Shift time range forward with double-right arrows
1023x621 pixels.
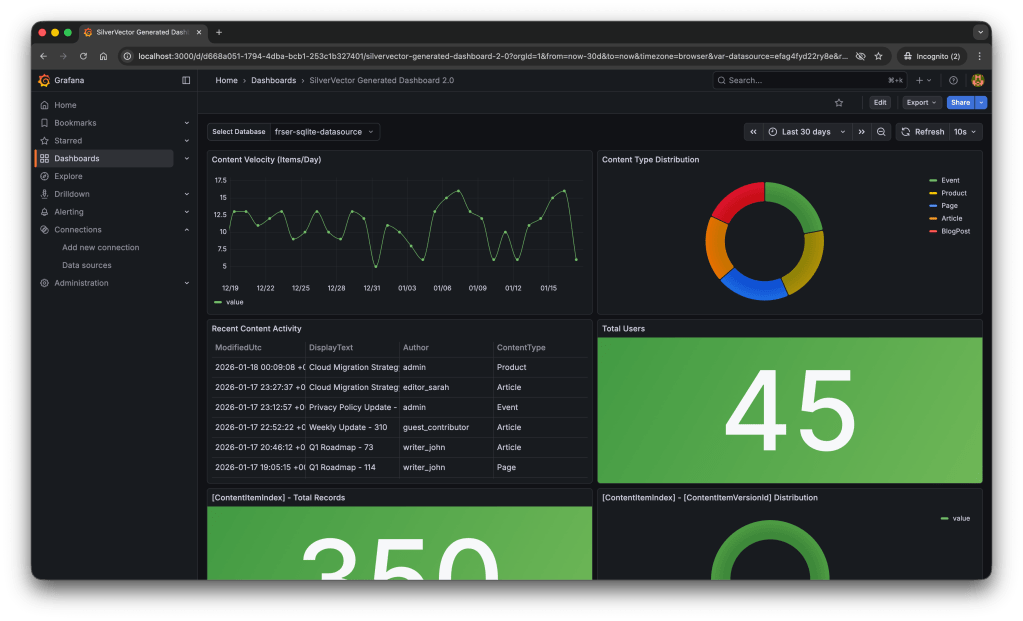click(861, 132)
